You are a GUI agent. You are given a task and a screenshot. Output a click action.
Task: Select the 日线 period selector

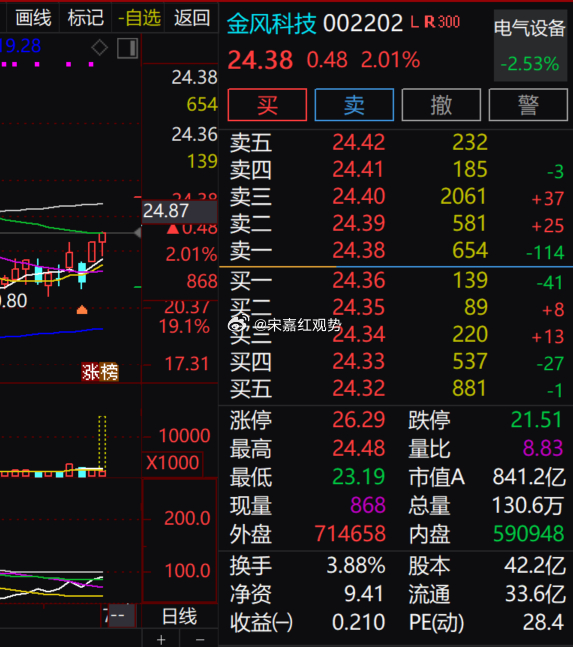click(179, 616)
